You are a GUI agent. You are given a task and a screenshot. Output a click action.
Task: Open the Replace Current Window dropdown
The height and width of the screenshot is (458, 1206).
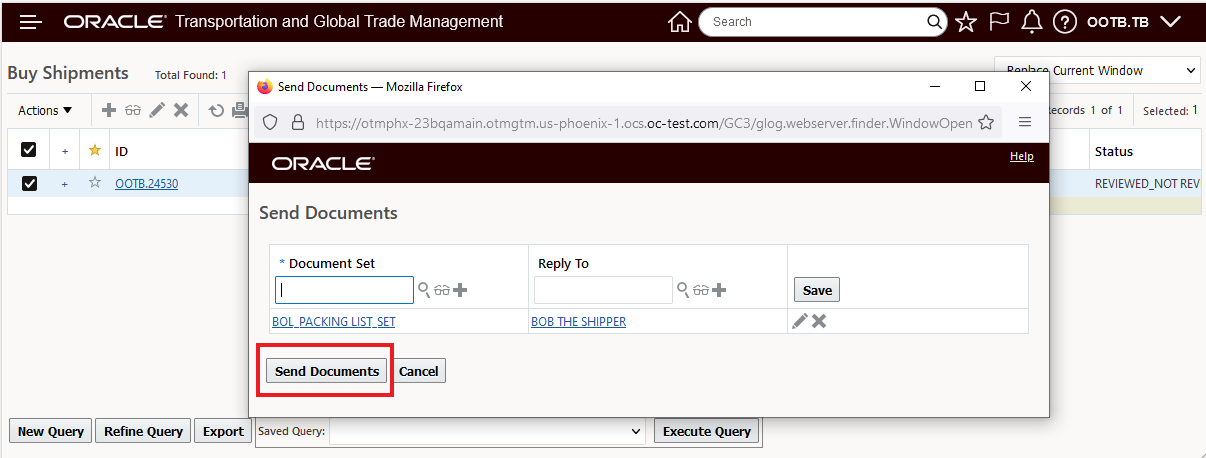(x=1097, y=71)
